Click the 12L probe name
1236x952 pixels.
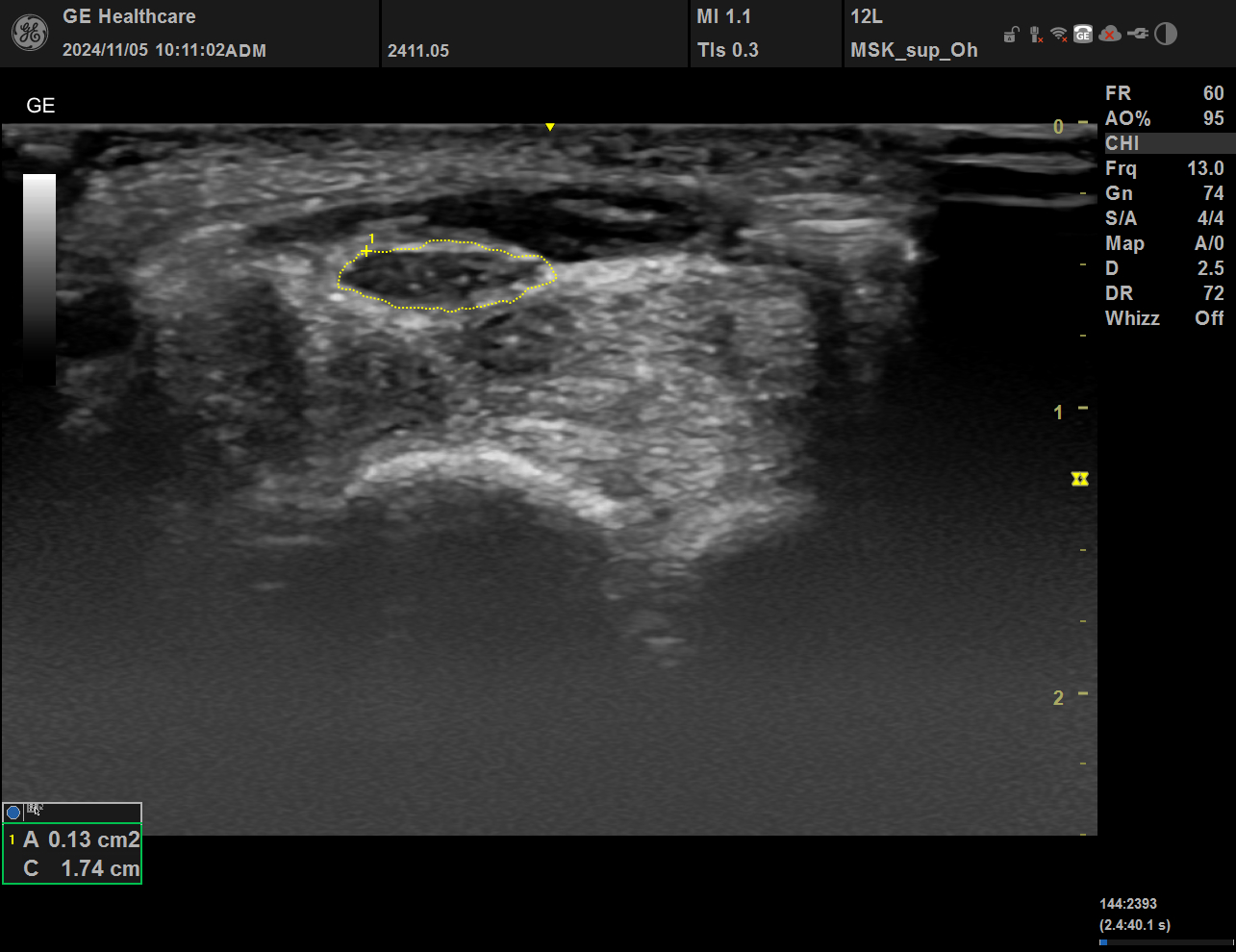(866, 16)
